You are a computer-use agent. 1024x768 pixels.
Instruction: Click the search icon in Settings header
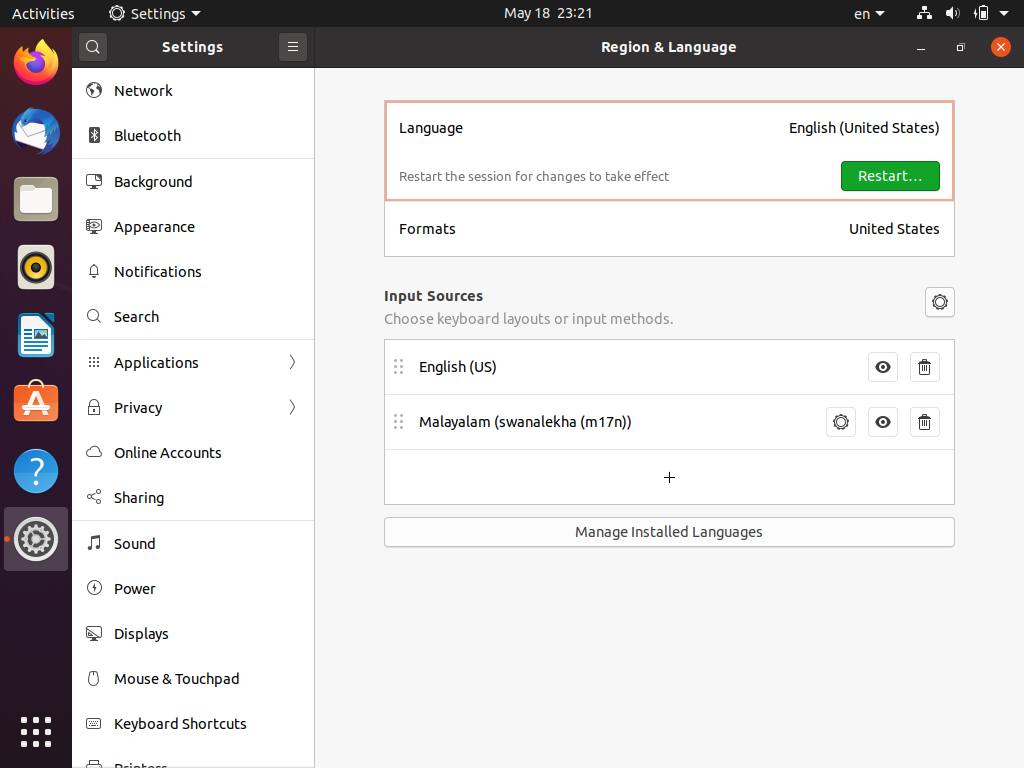tap(92, 47)
